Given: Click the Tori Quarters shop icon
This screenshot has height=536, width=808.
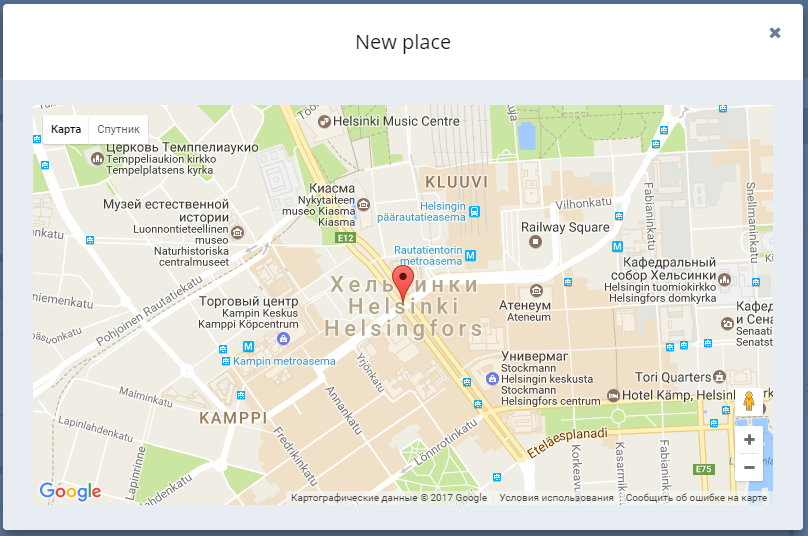Looking at the screenshot, I should click(719, 377).
